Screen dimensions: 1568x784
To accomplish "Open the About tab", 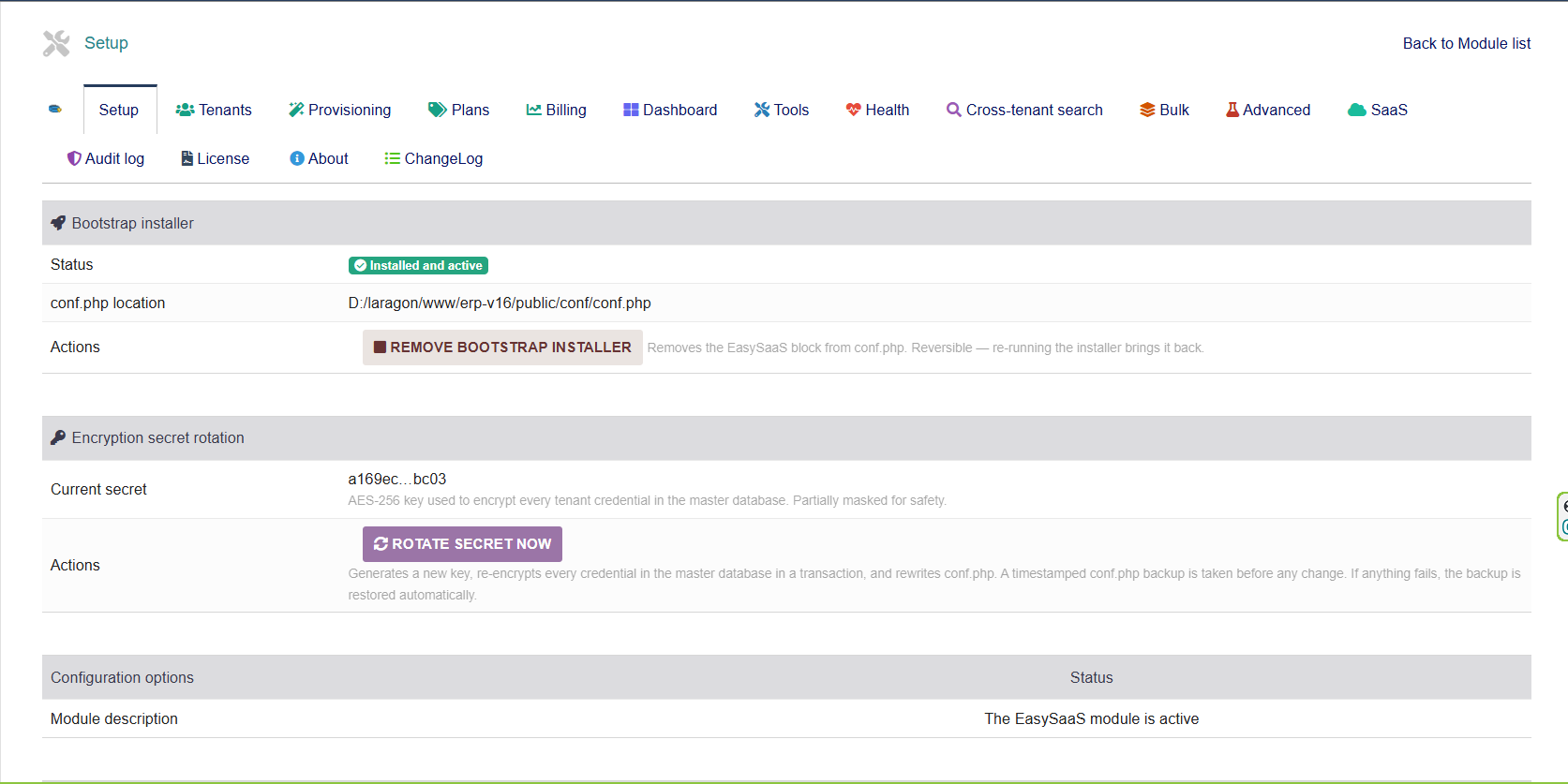I will coord(320,158).
